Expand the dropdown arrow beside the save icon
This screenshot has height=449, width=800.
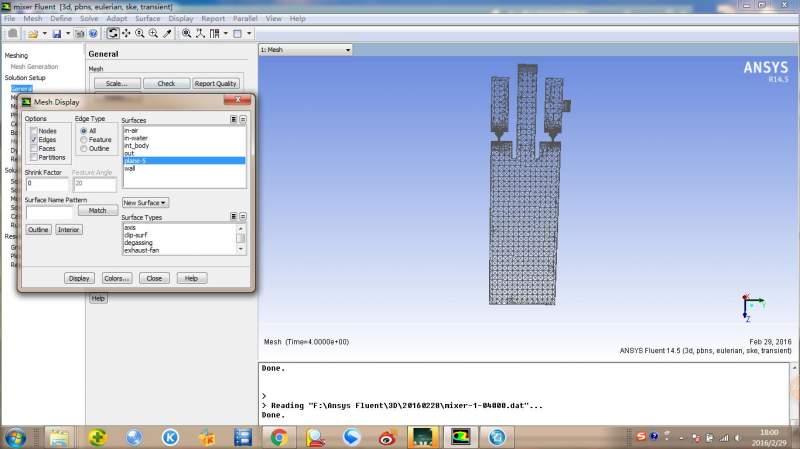coord(68,34)
